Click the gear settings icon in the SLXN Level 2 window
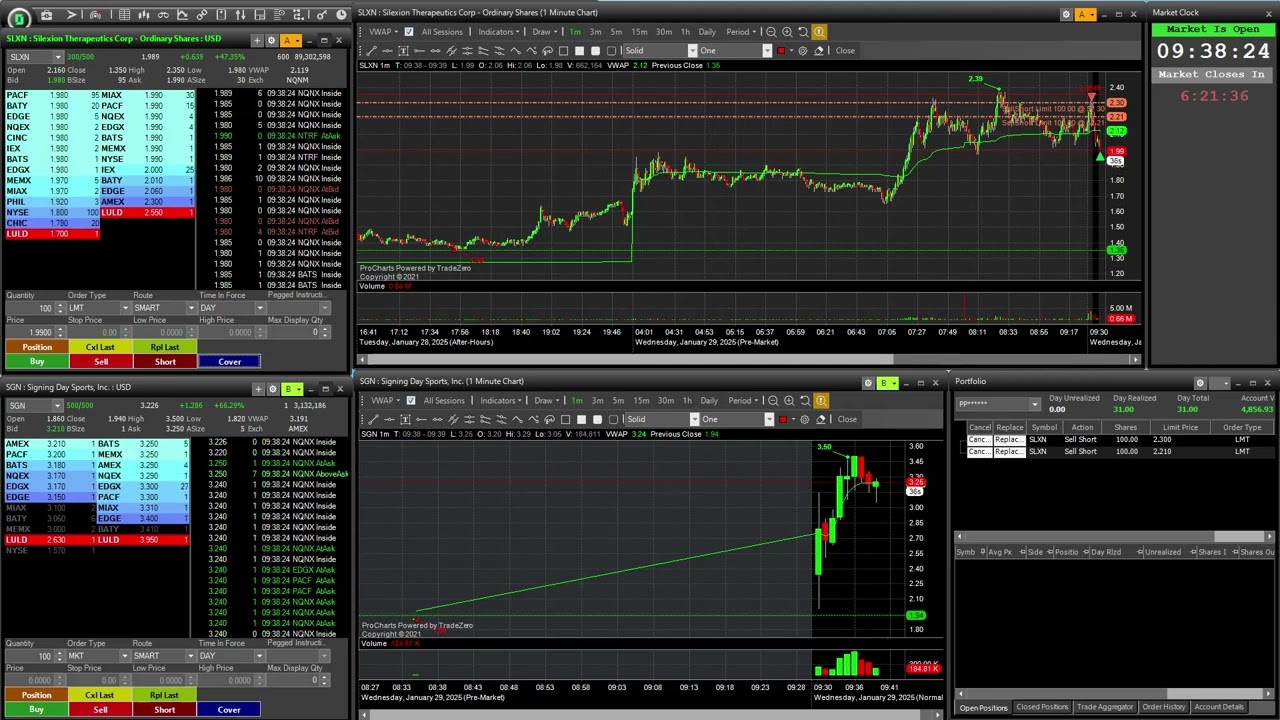The height and width of the screenshot is (720, 1280). 271,40
